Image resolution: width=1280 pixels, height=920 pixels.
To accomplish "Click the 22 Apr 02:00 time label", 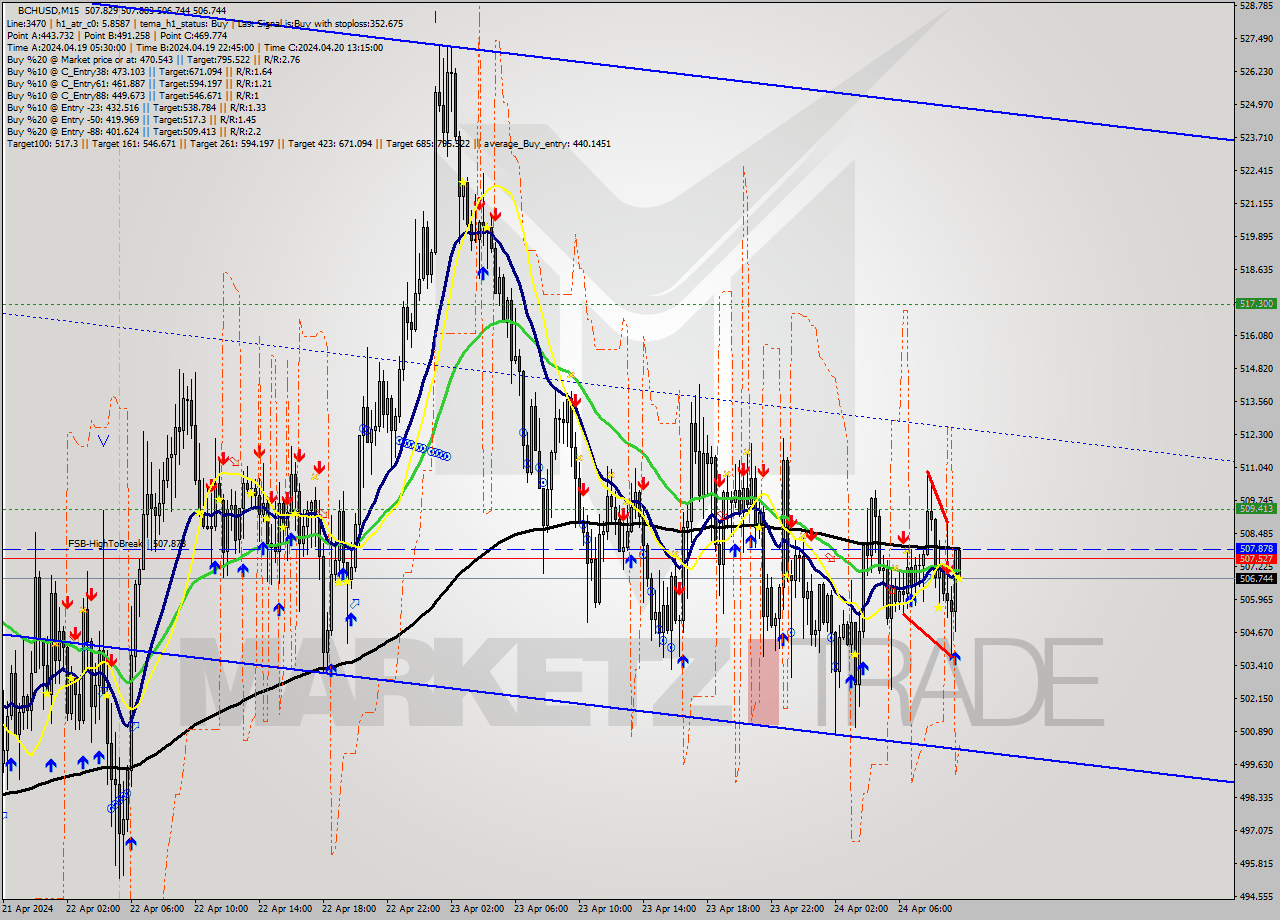I will 93,909.
